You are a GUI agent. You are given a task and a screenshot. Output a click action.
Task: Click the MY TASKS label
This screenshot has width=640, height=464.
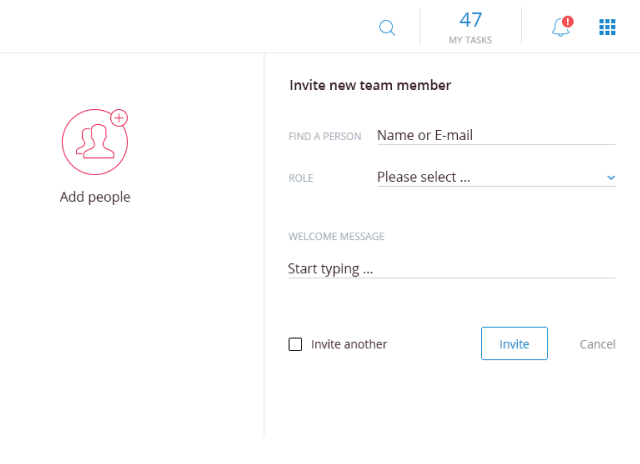(x=470, y=40)
